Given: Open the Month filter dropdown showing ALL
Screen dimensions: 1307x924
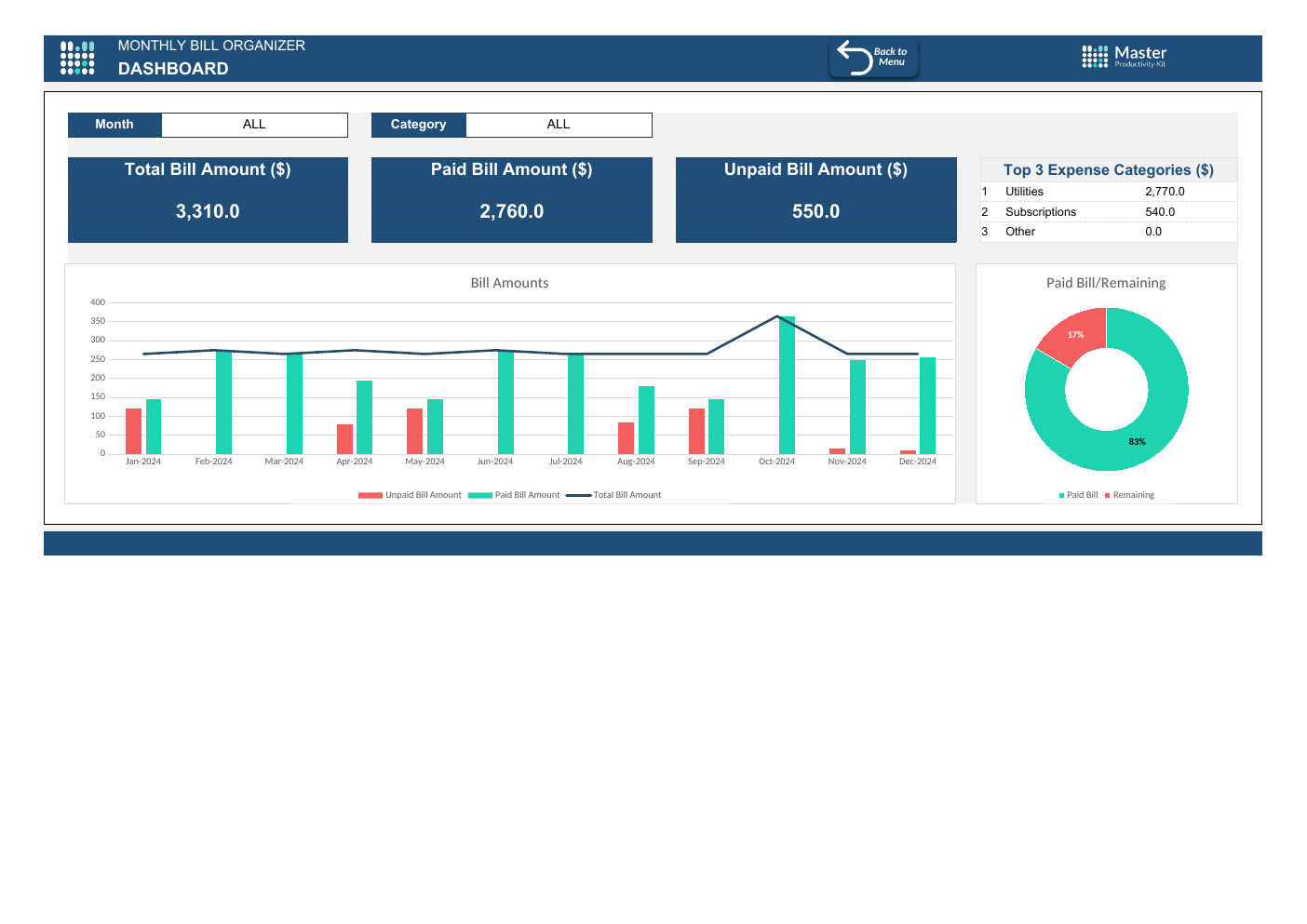Looking at the screenshot, I should (x=254, y=125).
